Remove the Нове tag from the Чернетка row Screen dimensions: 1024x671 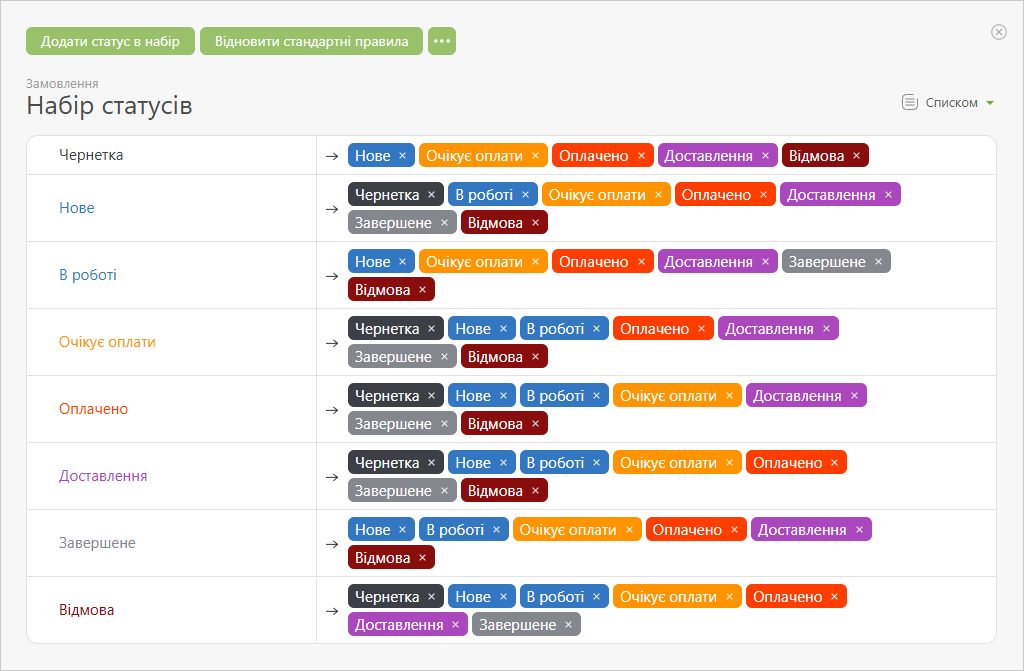[402, 155]
